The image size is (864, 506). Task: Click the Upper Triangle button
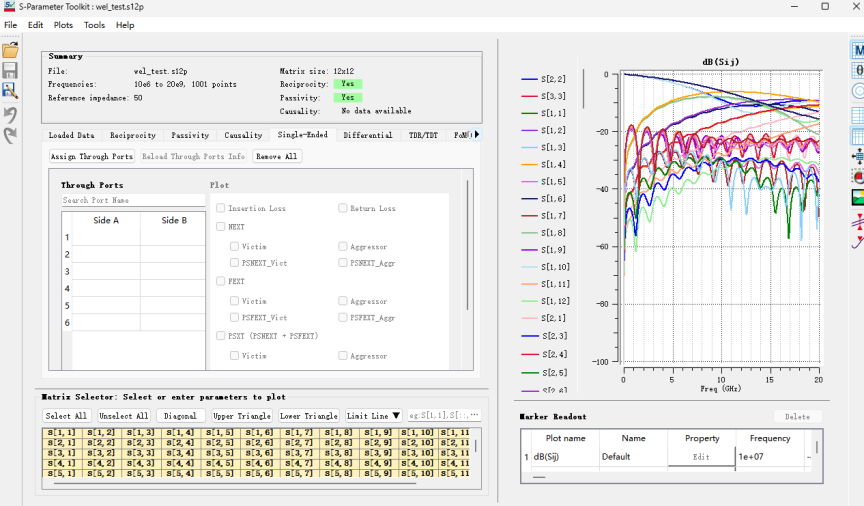pyautogui.click(x=242, y=416)
